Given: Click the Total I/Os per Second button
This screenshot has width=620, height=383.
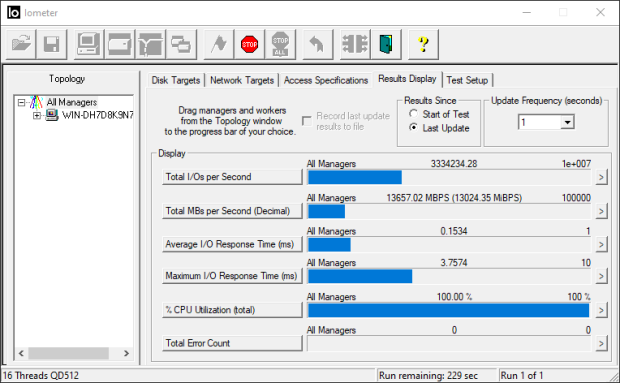Looking at the screenshot, I should tap(232, 177).
